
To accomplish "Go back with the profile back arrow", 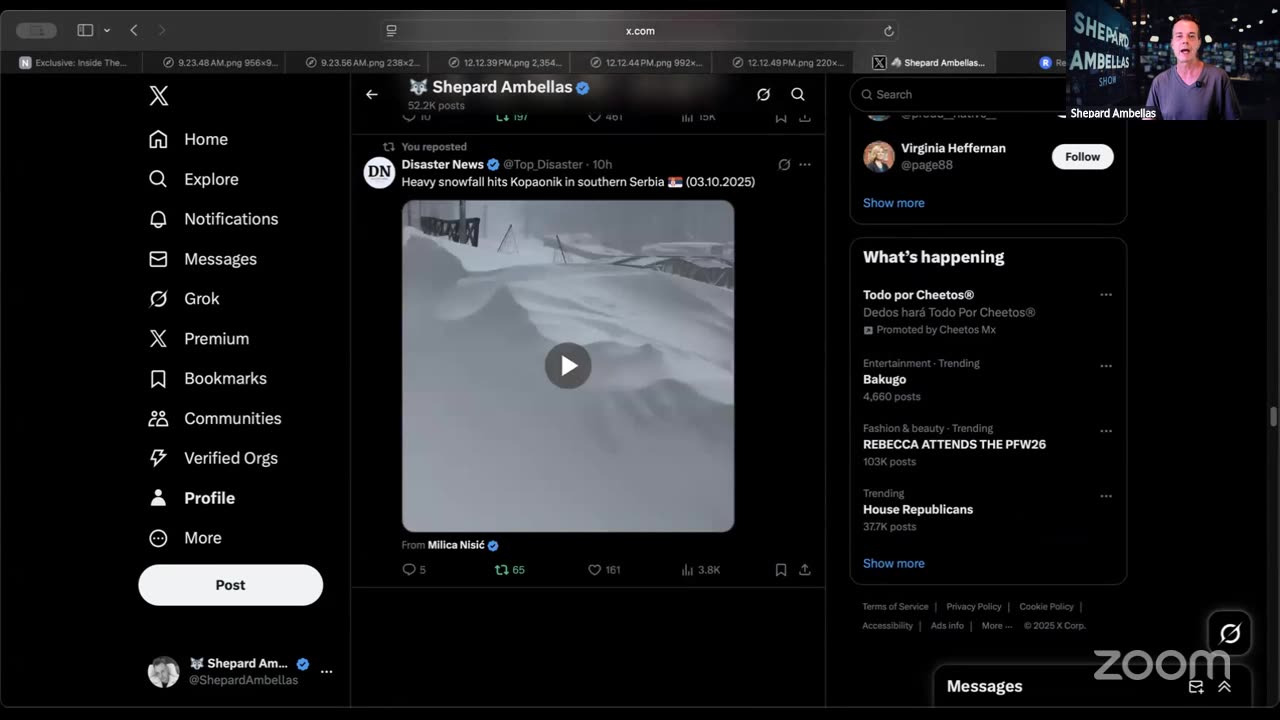I will (x=372, y=94).
